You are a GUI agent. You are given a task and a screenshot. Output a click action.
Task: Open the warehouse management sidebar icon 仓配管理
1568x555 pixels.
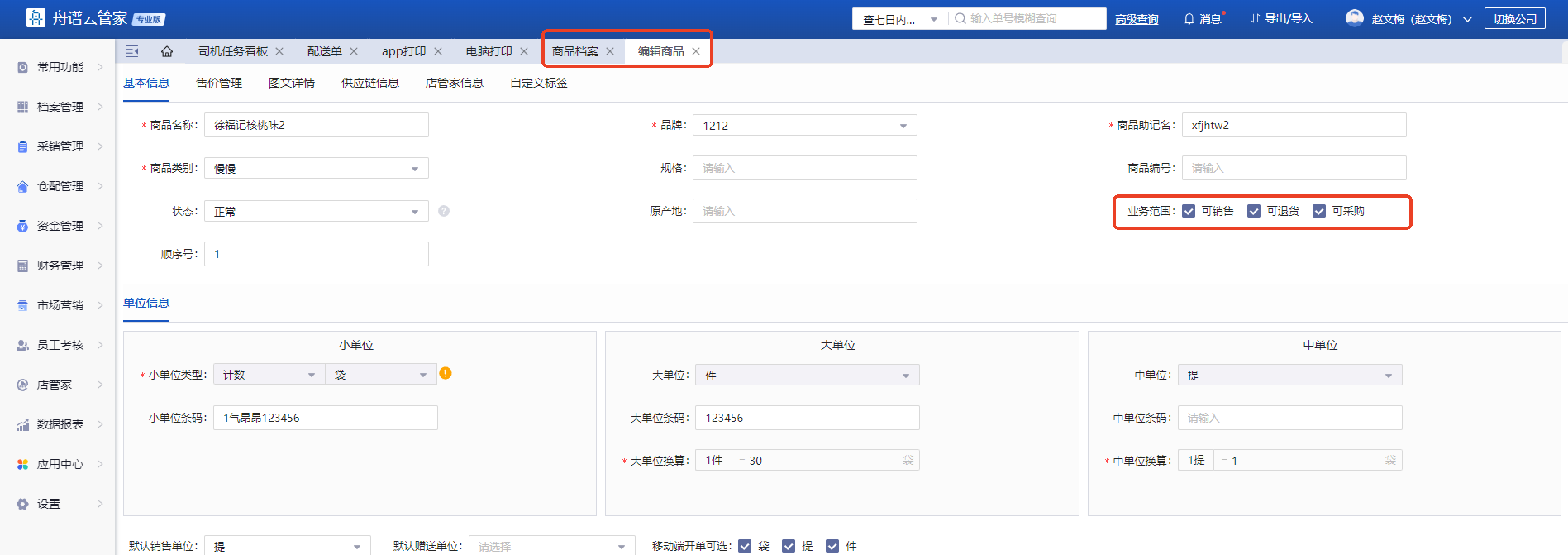tap(23, 187)
